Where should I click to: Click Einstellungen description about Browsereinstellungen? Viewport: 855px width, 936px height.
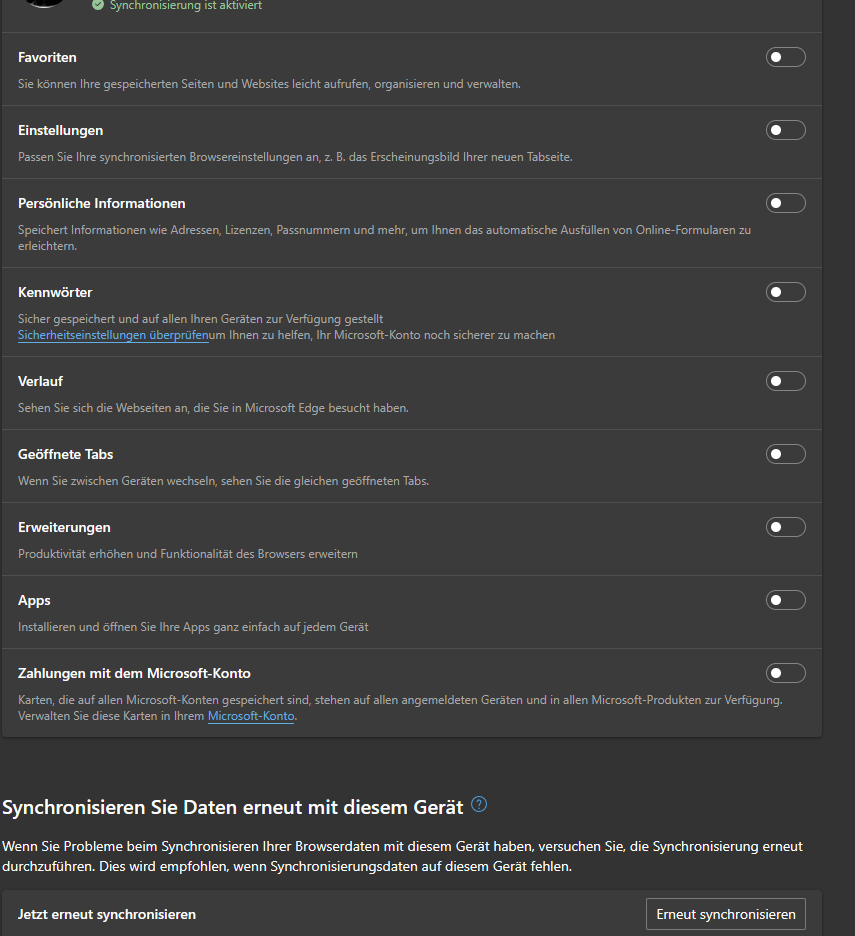tap(295, 157)
